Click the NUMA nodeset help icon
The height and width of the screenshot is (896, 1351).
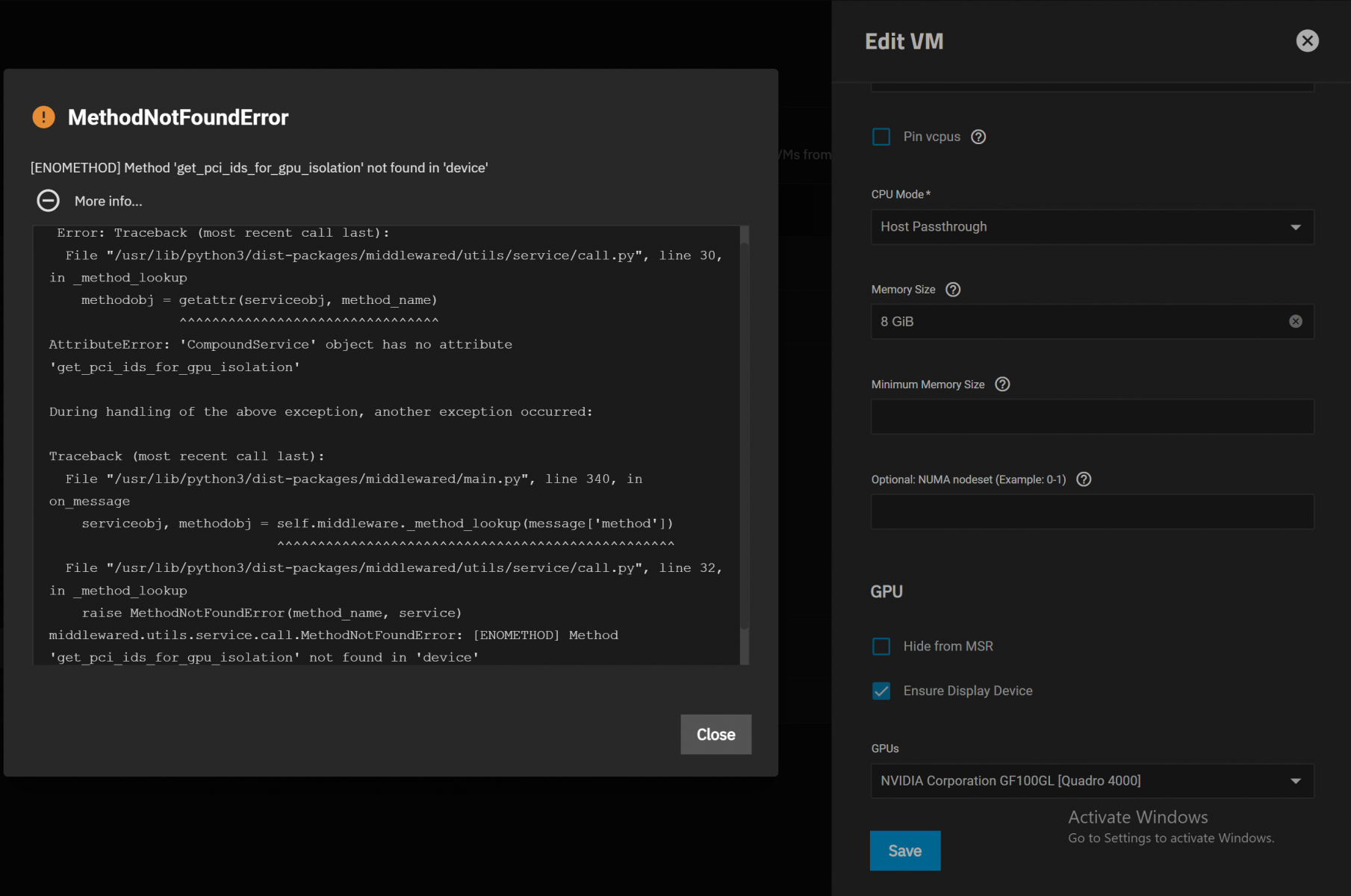tap(1084, 479)
